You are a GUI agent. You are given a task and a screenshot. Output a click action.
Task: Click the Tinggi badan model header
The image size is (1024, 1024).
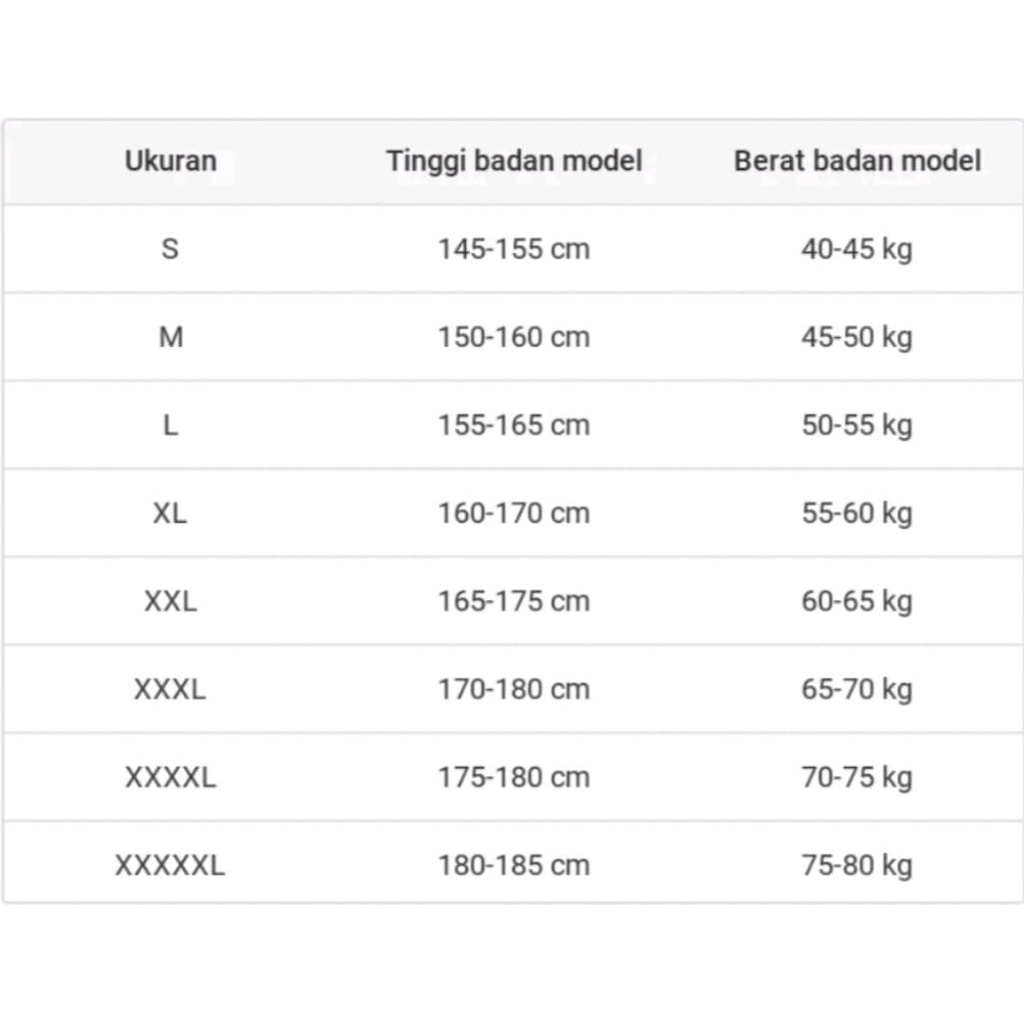point(514,161)
